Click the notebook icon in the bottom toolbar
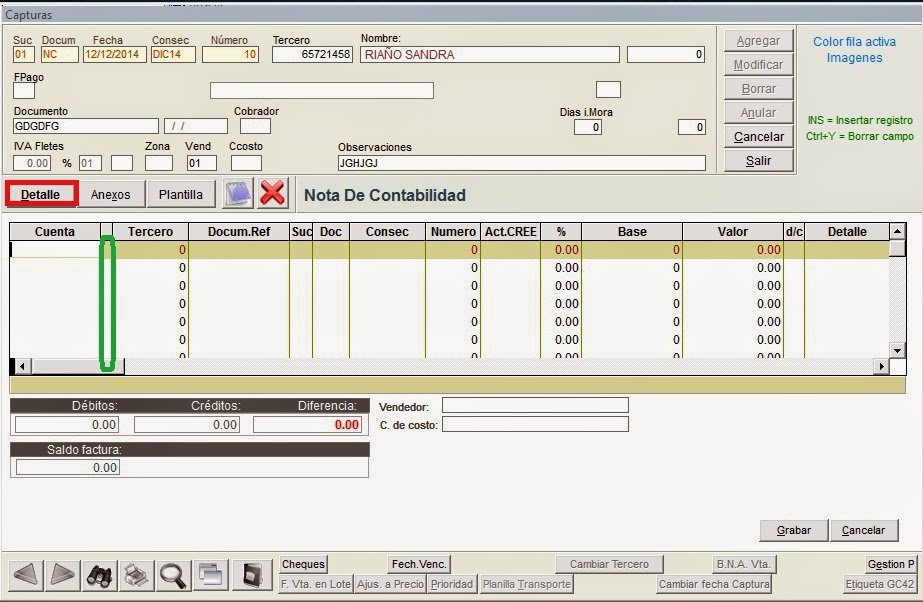 (252, 575)
